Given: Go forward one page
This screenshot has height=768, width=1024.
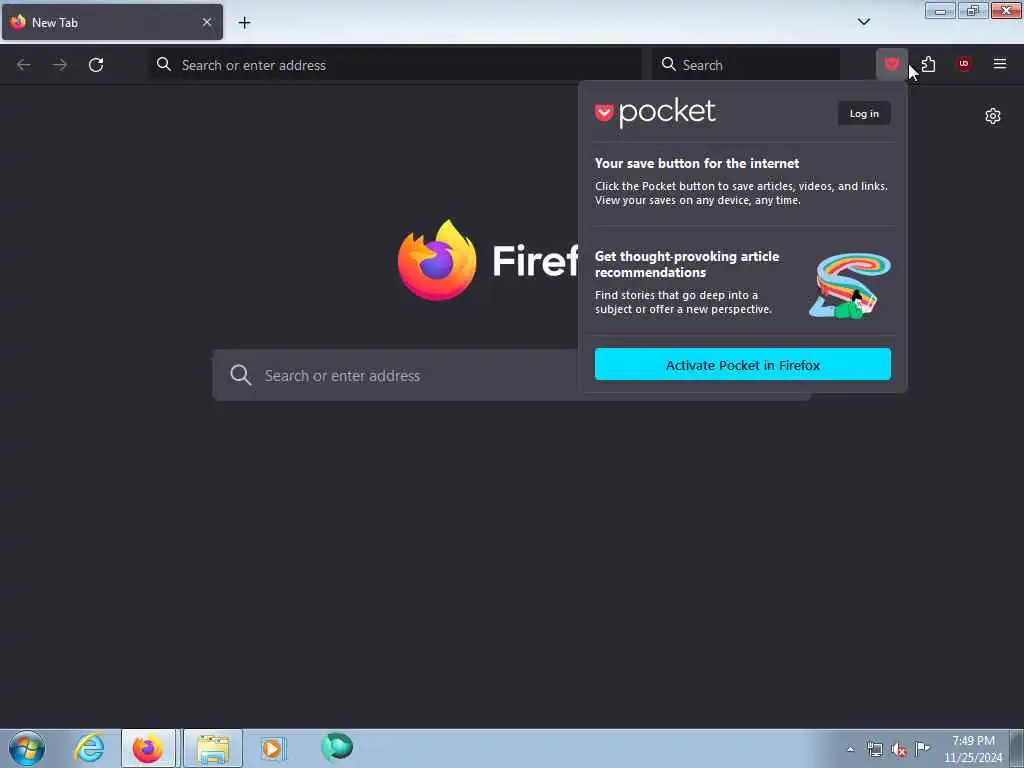Looking at the screenshot, I should point(60,65).
